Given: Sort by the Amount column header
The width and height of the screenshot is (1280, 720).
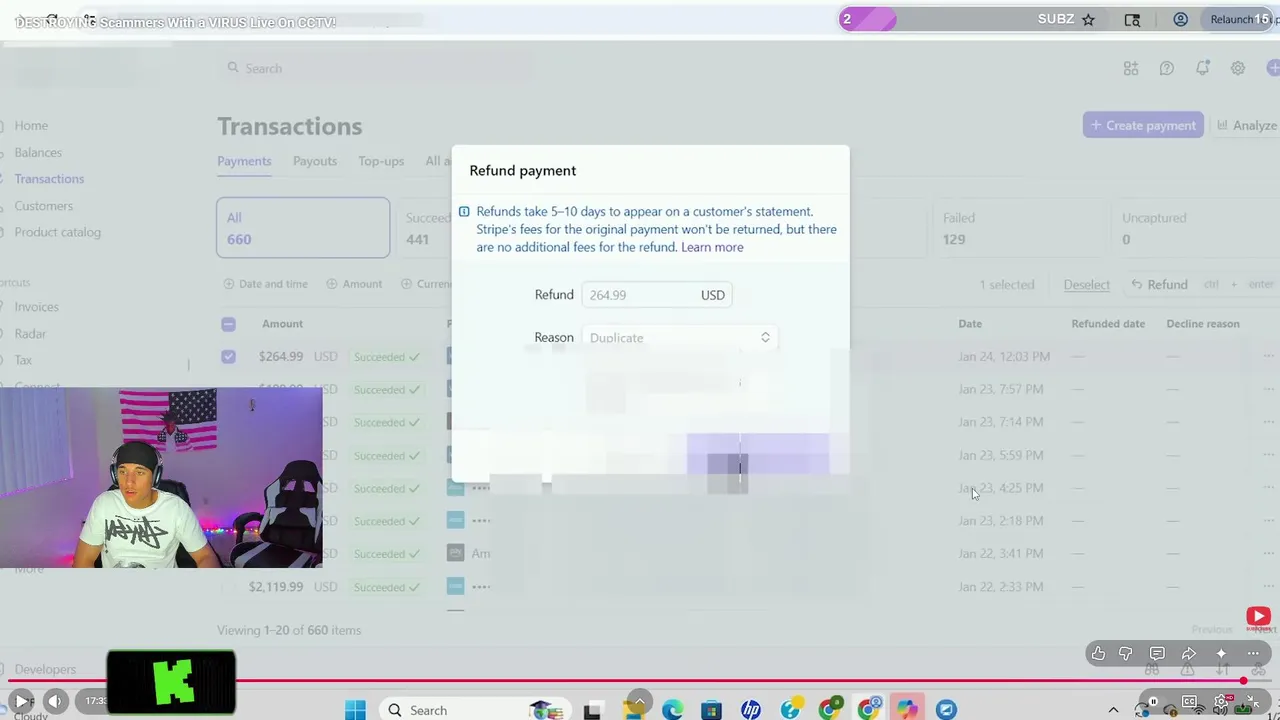Looking at the screenshot, I should click(282, 324).
